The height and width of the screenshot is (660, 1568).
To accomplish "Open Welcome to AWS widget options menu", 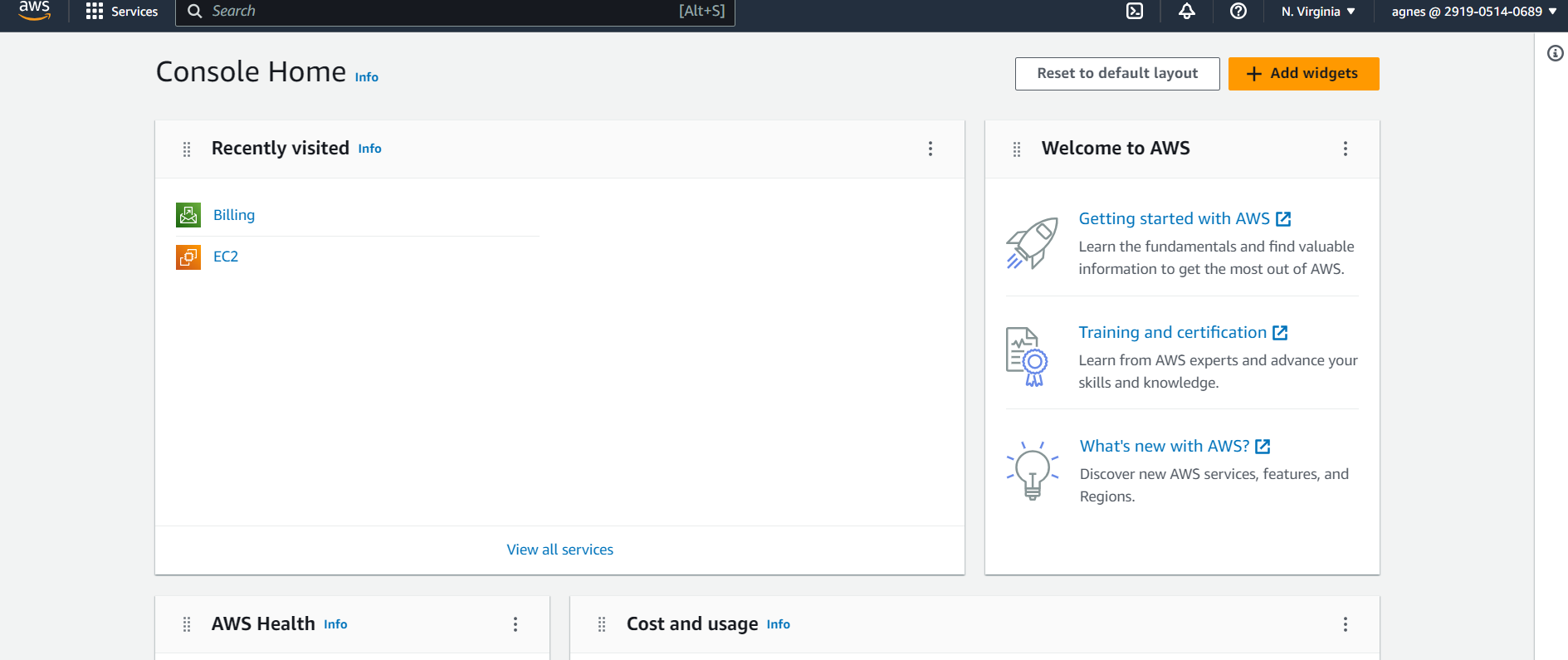I will [x=1346, y=149].
